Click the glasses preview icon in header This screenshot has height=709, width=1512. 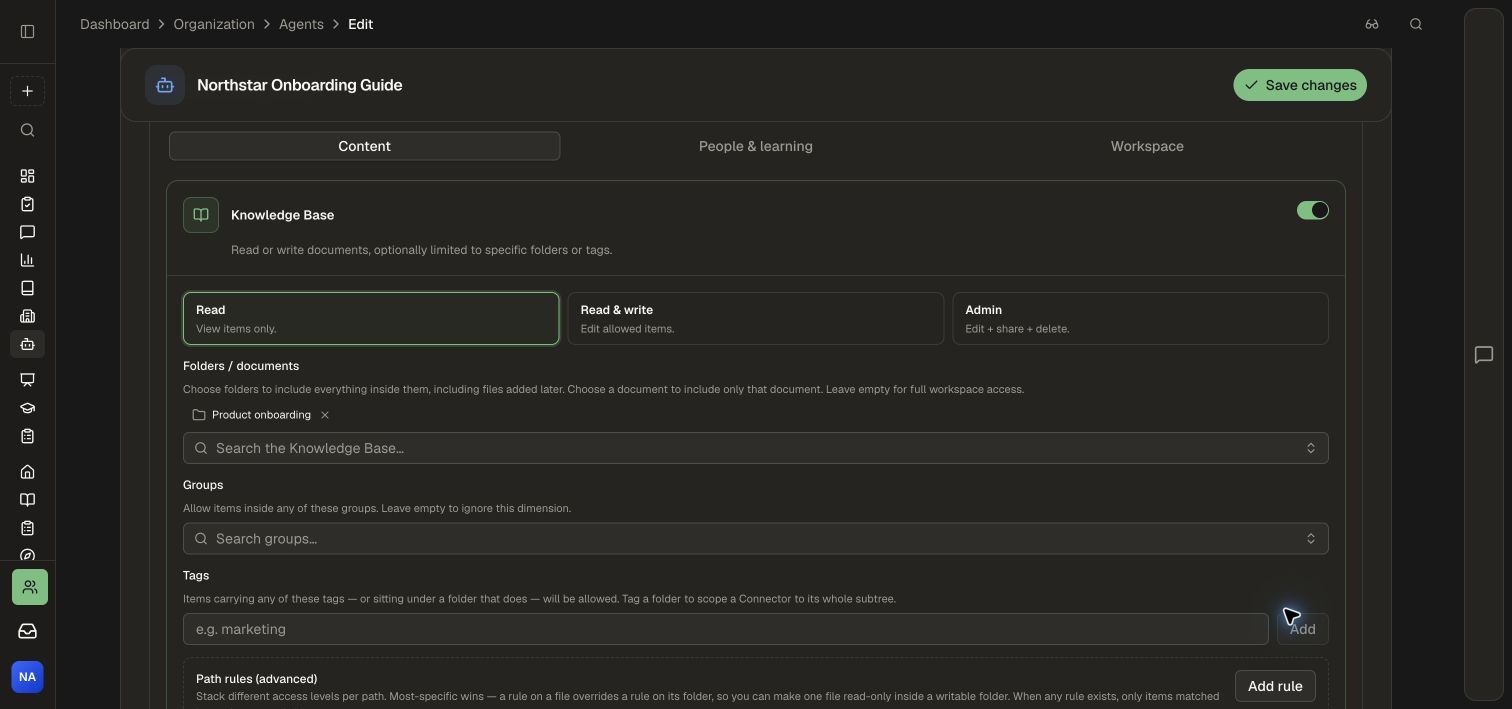[x=1372, y=24]
